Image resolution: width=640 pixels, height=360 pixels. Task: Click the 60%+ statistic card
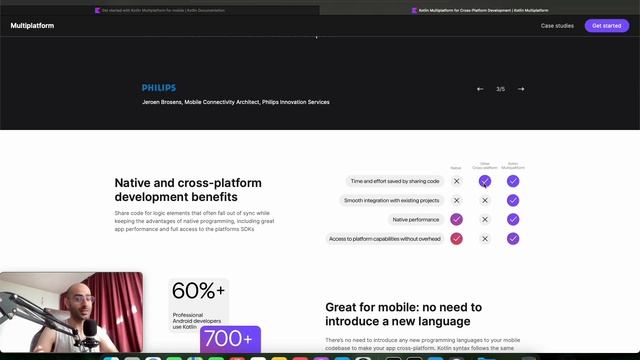198,304
